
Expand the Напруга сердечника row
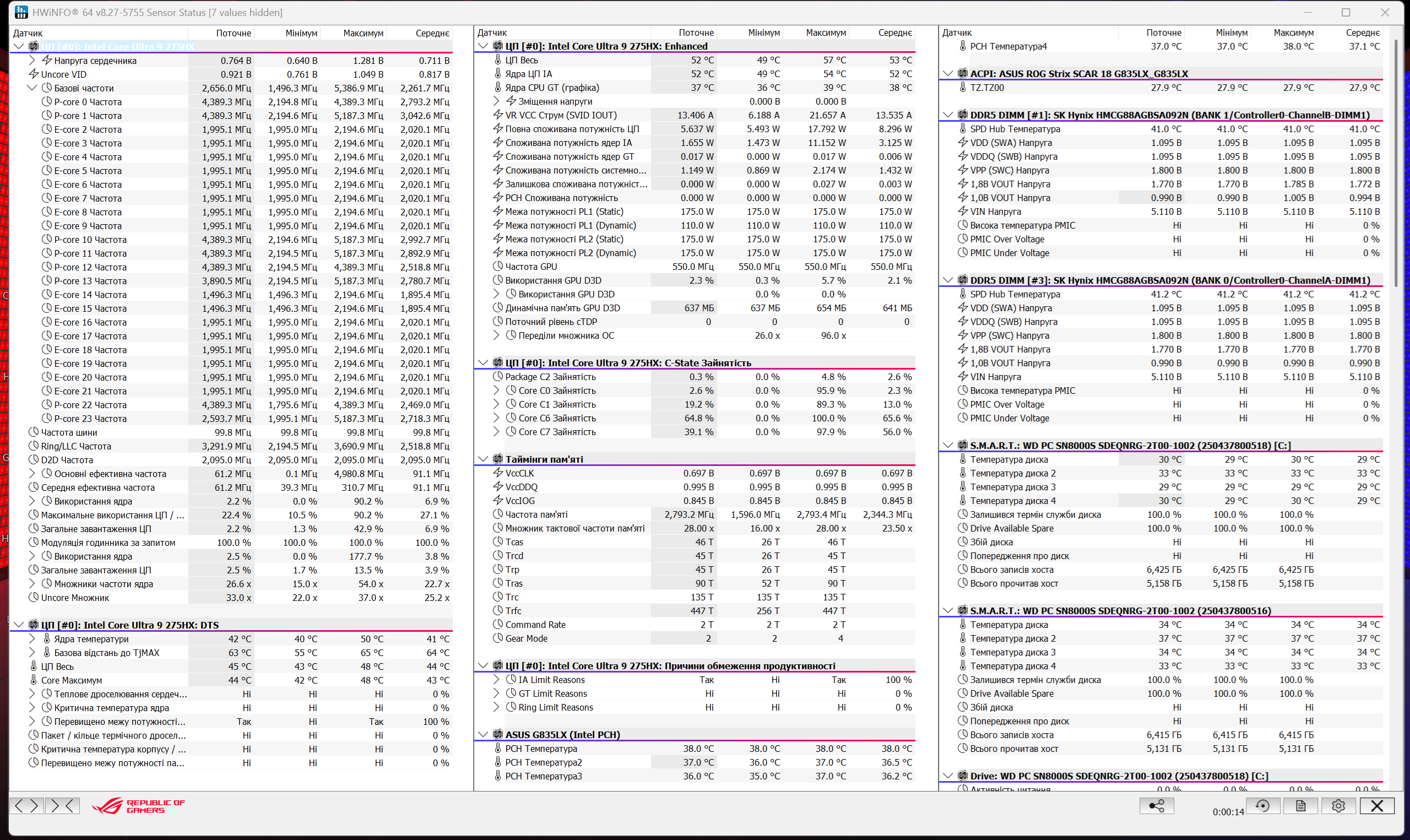[x=32, y=61]
